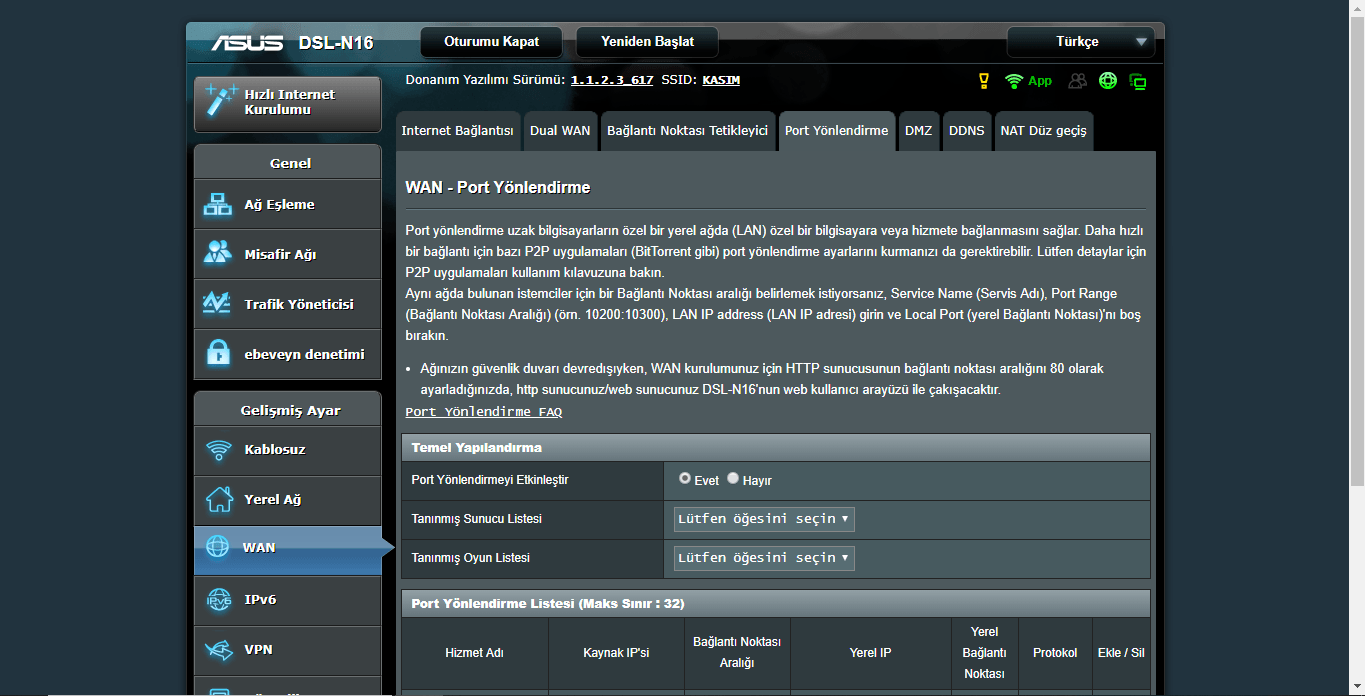Switch to DDNS tab
The image size is (1365, 696).
point(967,131)
